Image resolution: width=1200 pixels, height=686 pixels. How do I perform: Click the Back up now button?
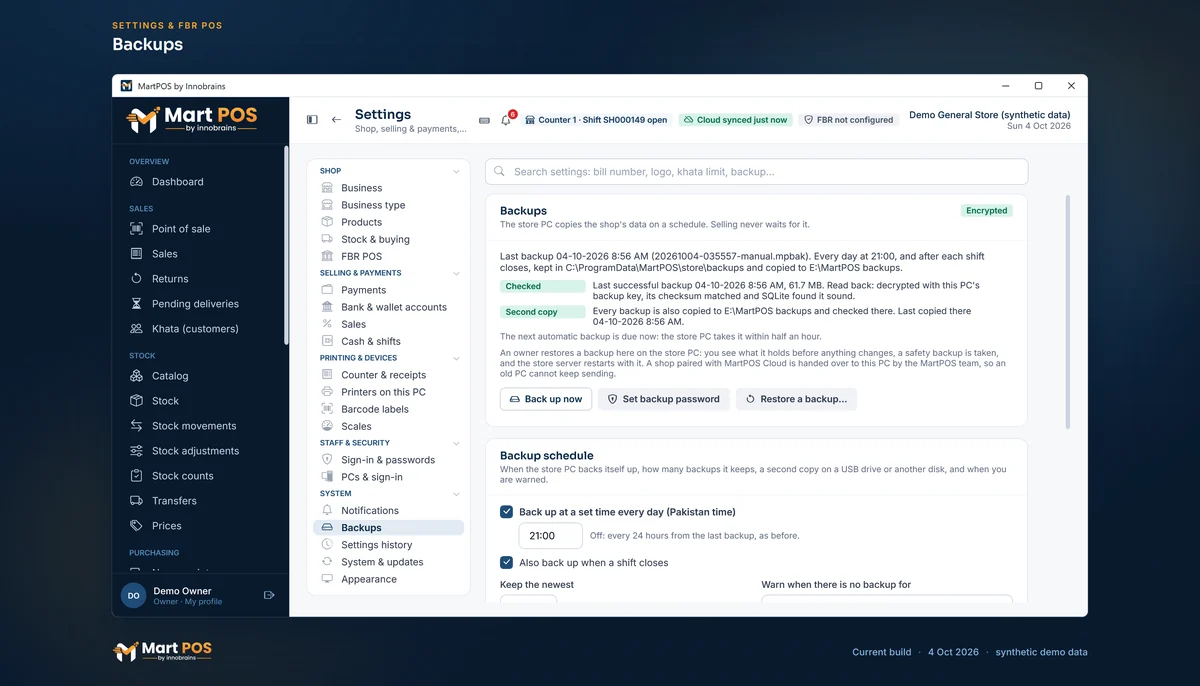[546, 399]
